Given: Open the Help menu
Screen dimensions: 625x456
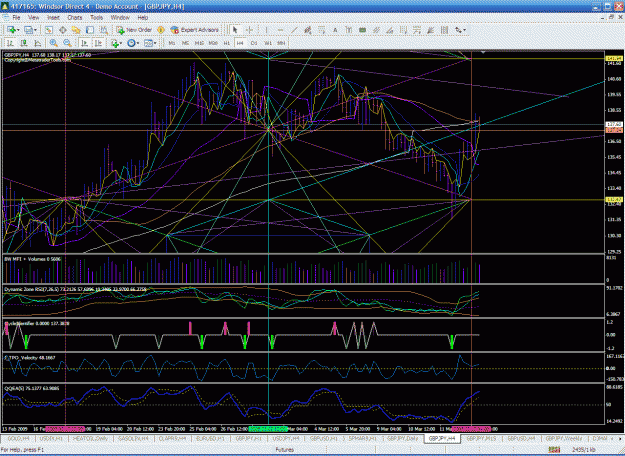Looking at the screenshot, I should click(x=143, y=18).
